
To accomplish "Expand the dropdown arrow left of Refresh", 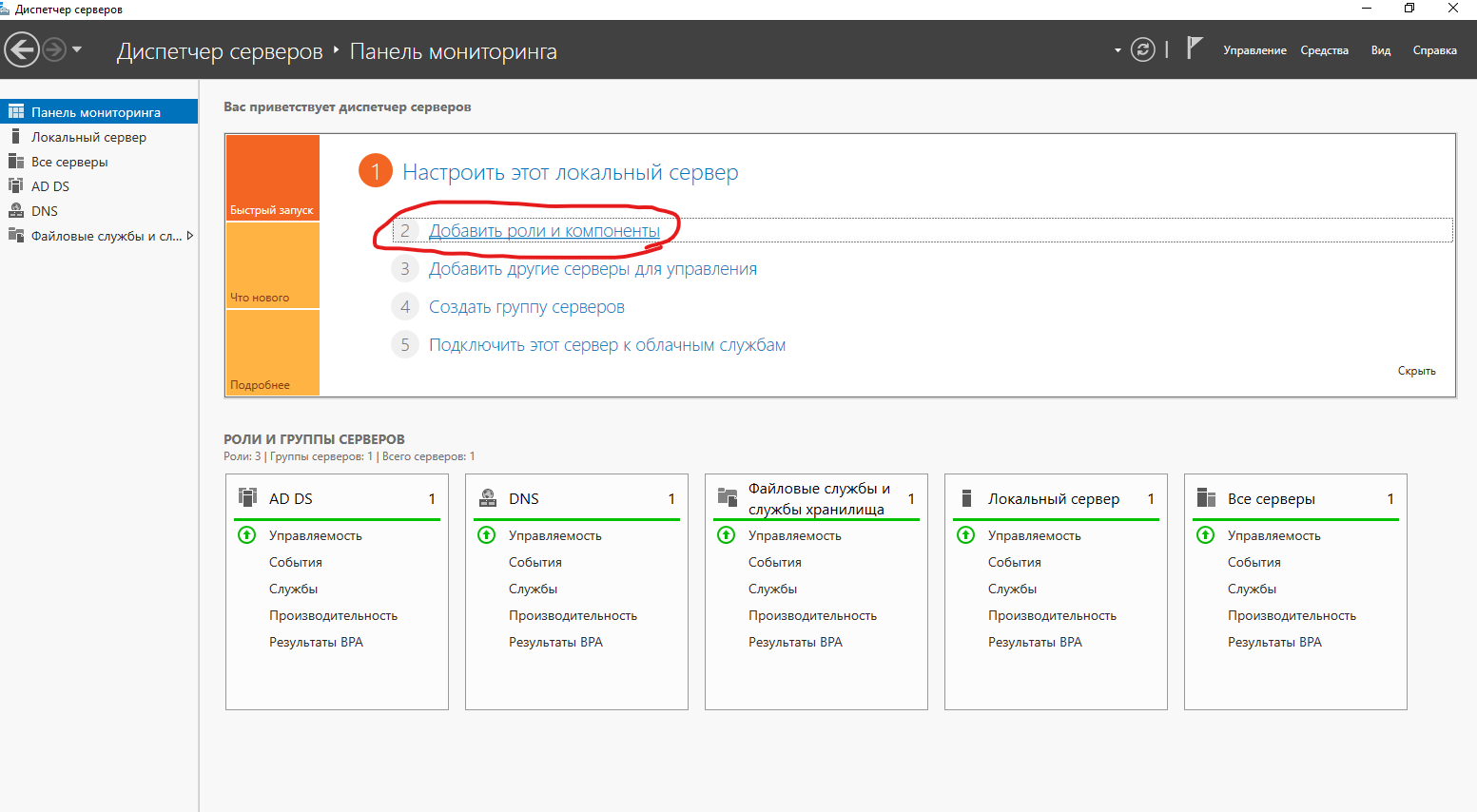I will point(1117,50).
